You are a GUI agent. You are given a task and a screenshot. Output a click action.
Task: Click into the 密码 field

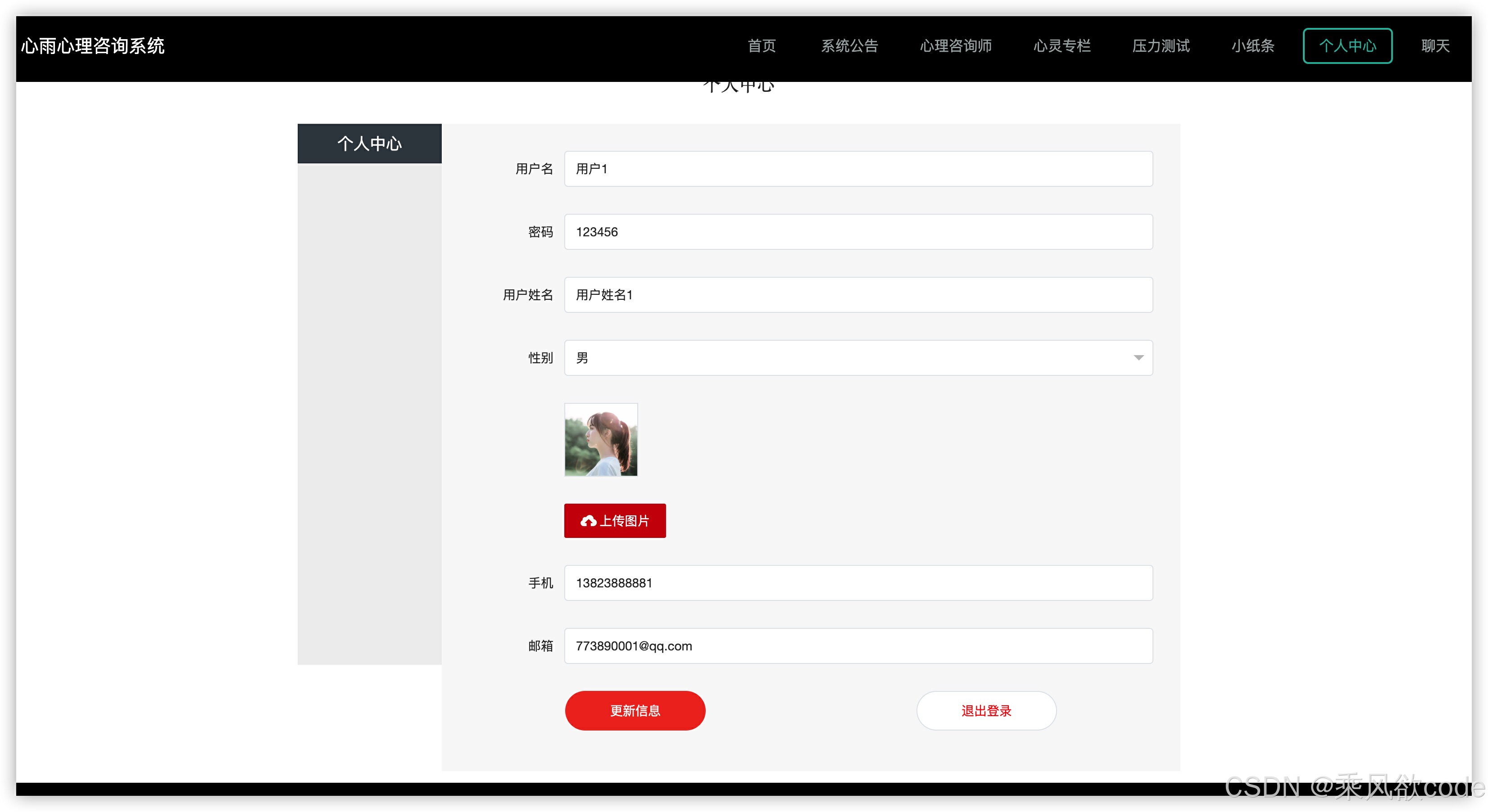[x=858, y=231]
